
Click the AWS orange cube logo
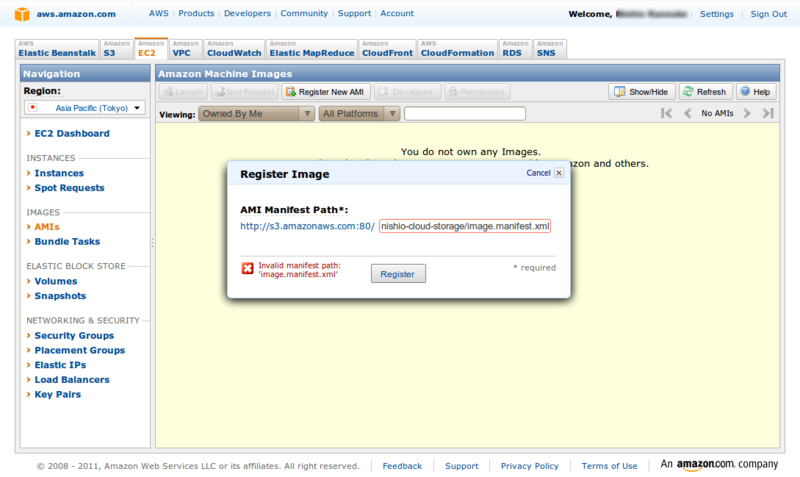(x=22, y=14)
